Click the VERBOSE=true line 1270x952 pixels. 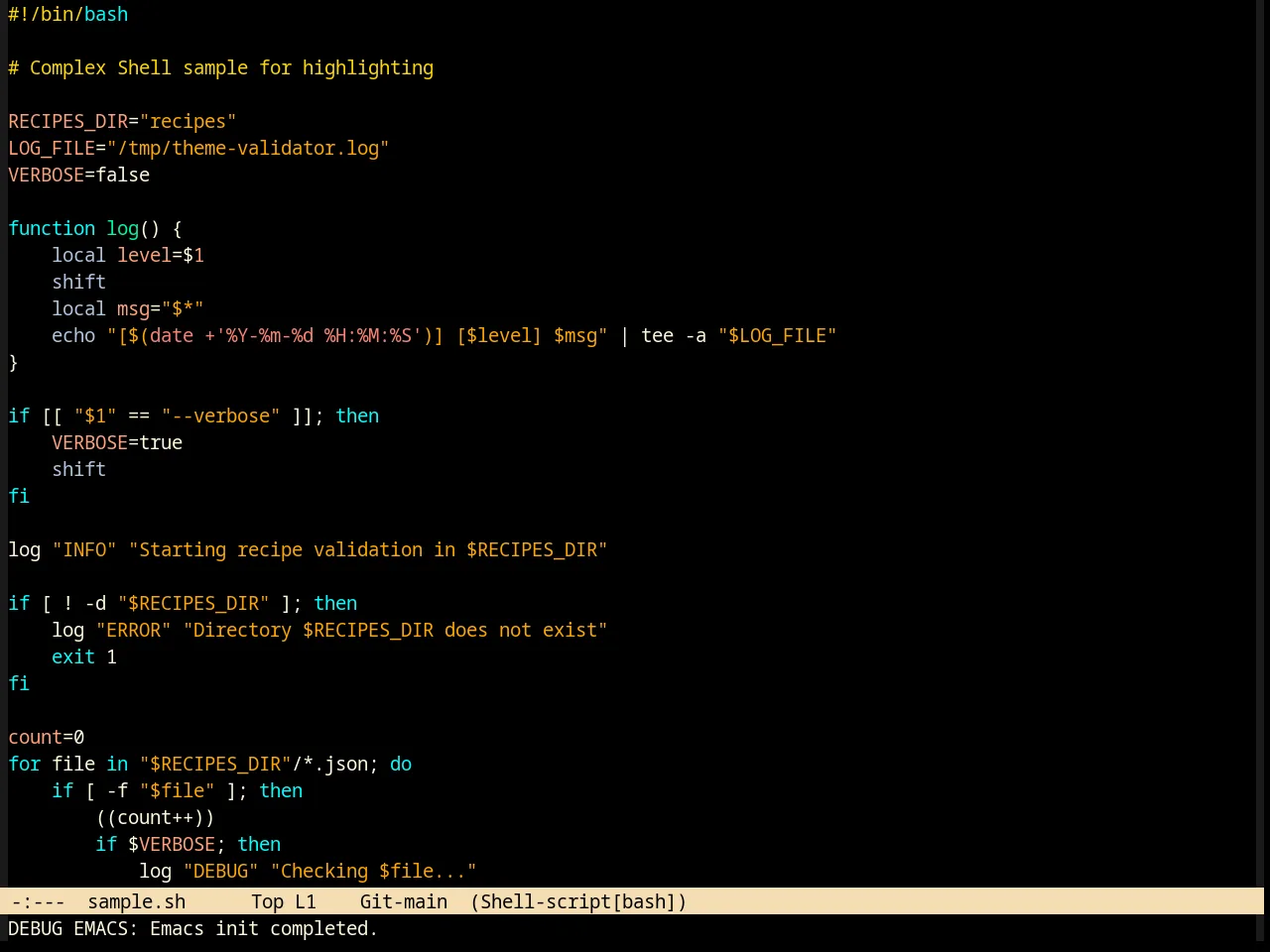coord(117,442)
